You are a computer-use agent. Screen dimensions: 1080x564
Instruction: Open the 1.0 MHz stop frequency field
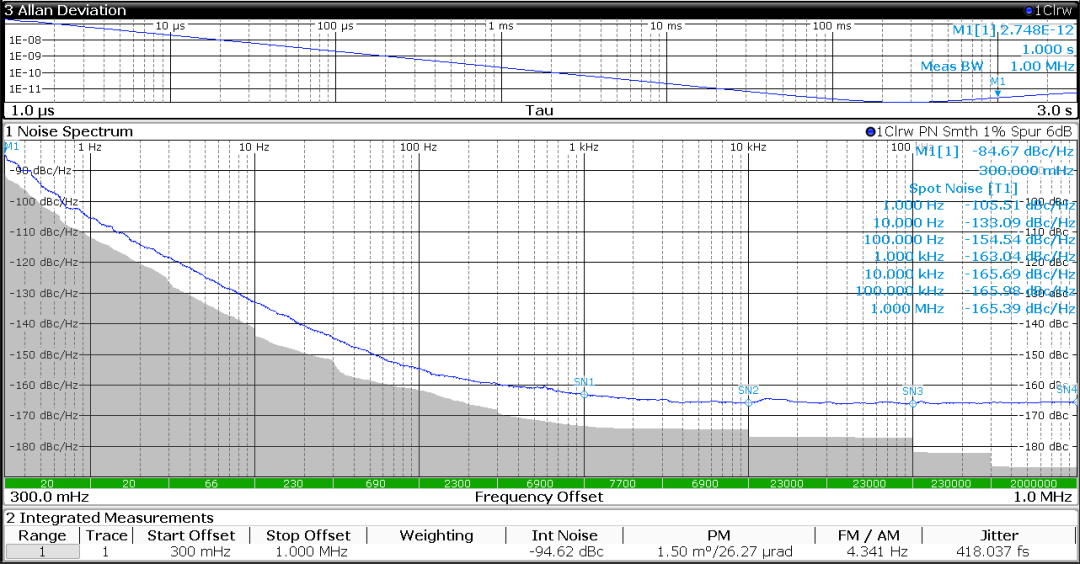(1043, 497)
